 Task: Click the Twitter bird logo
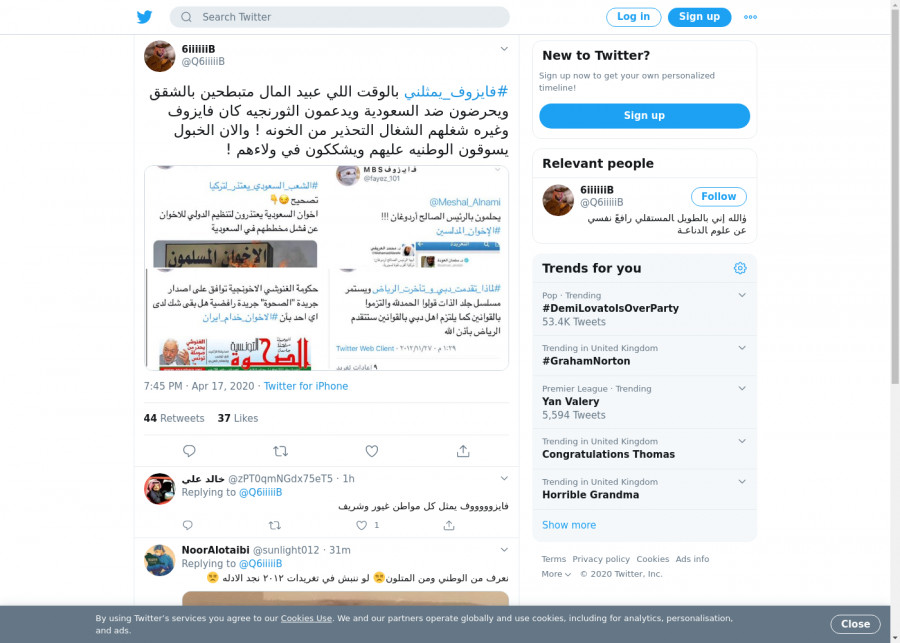pos(145,17)
